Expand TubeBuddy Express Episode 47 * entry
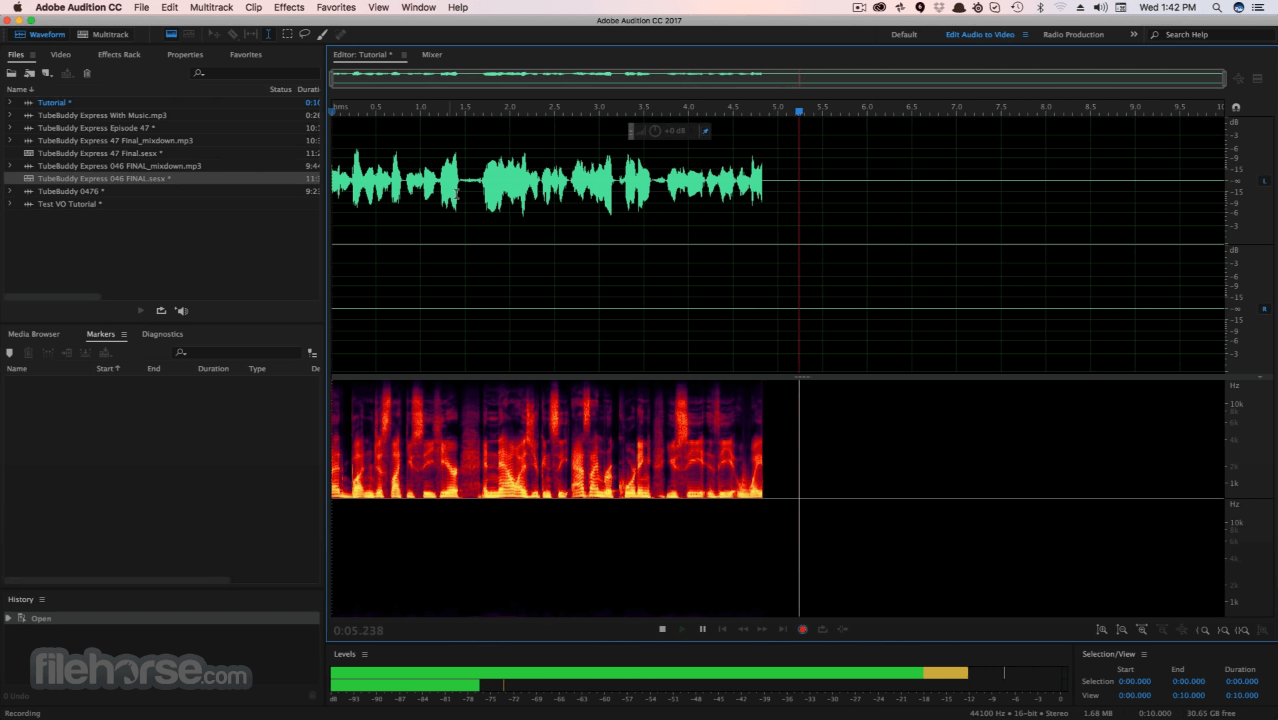Viewport: 1278px width, 720px height. click(x=10, y=128)
